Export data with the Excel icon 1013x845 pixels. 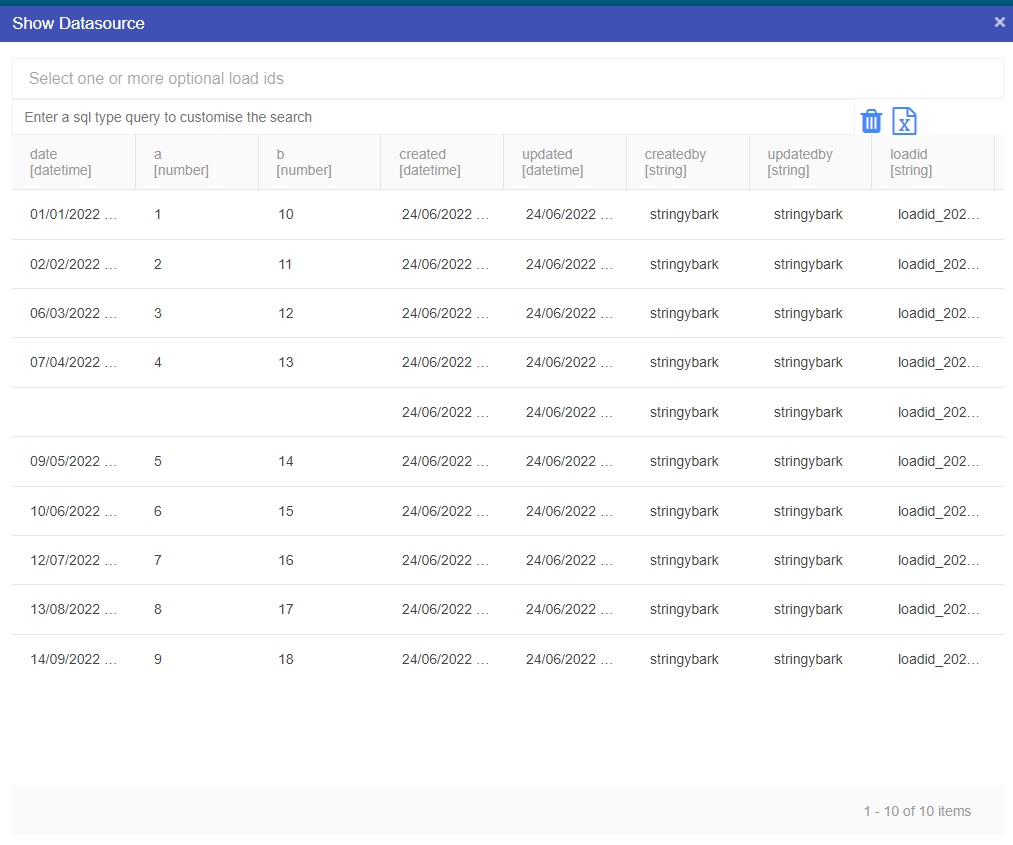(x=904, y=121)
